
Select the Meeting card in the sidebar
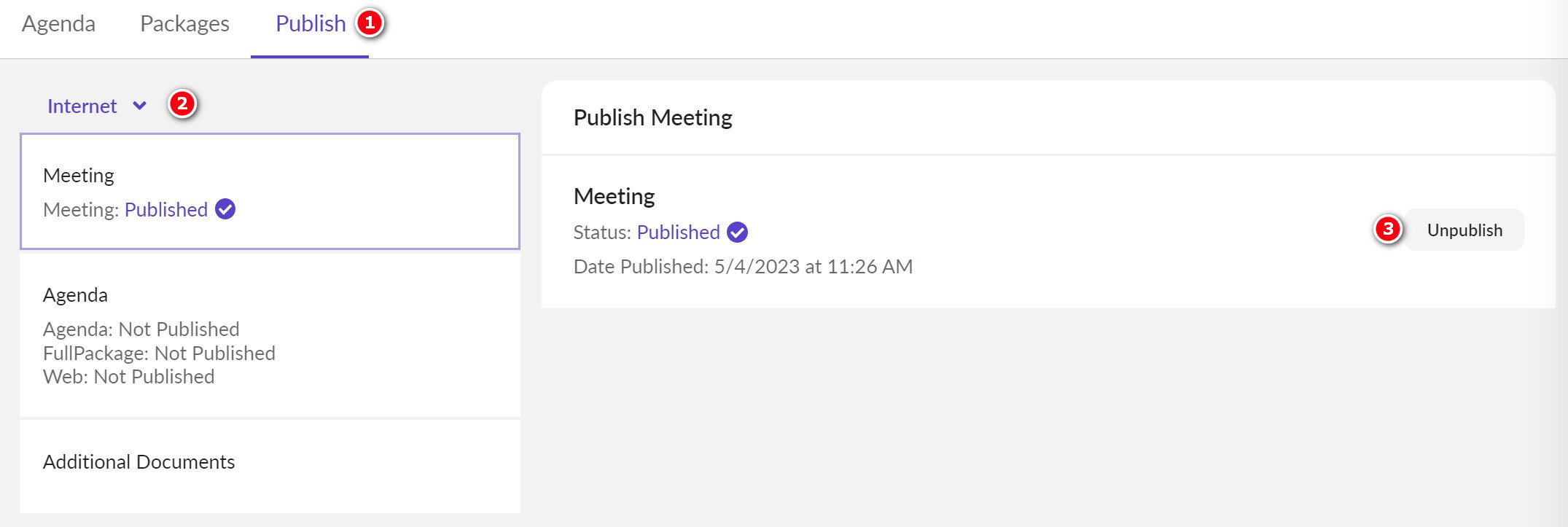(x=270, y=192)
